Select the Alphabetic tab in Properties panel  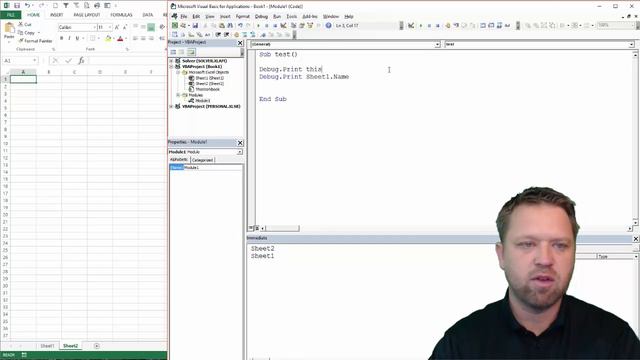point(179,160)
